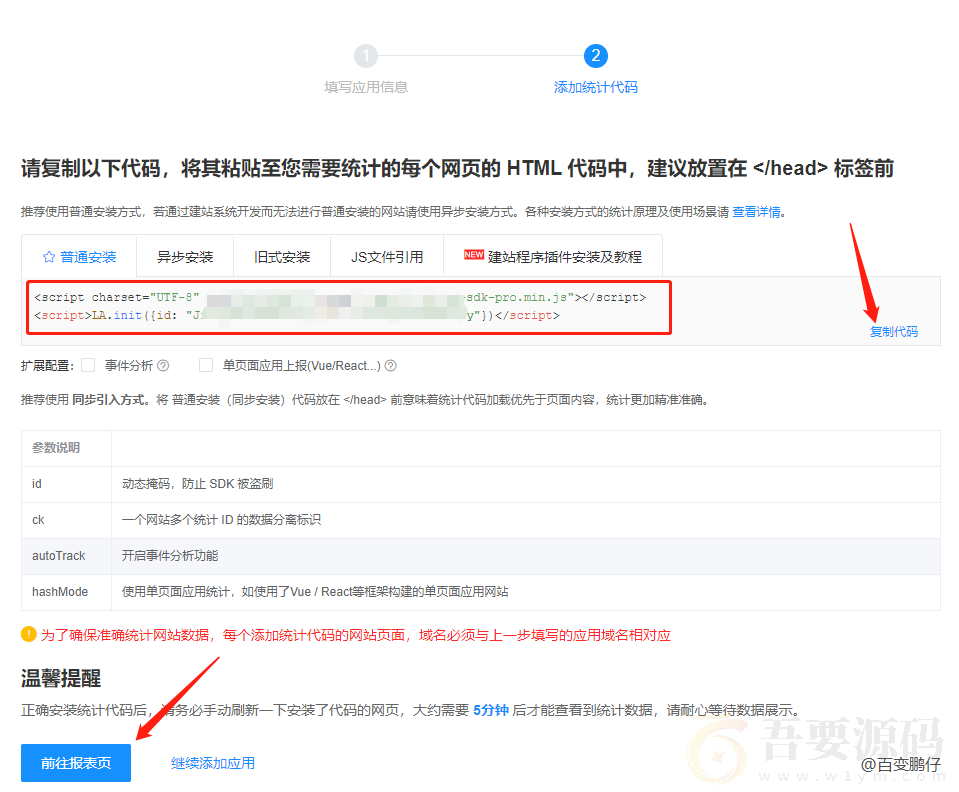Image resolution: width=959 pixels, height=792 pixels.
Task: Select the autoTrack parameter row
Action: click(480, 556)
